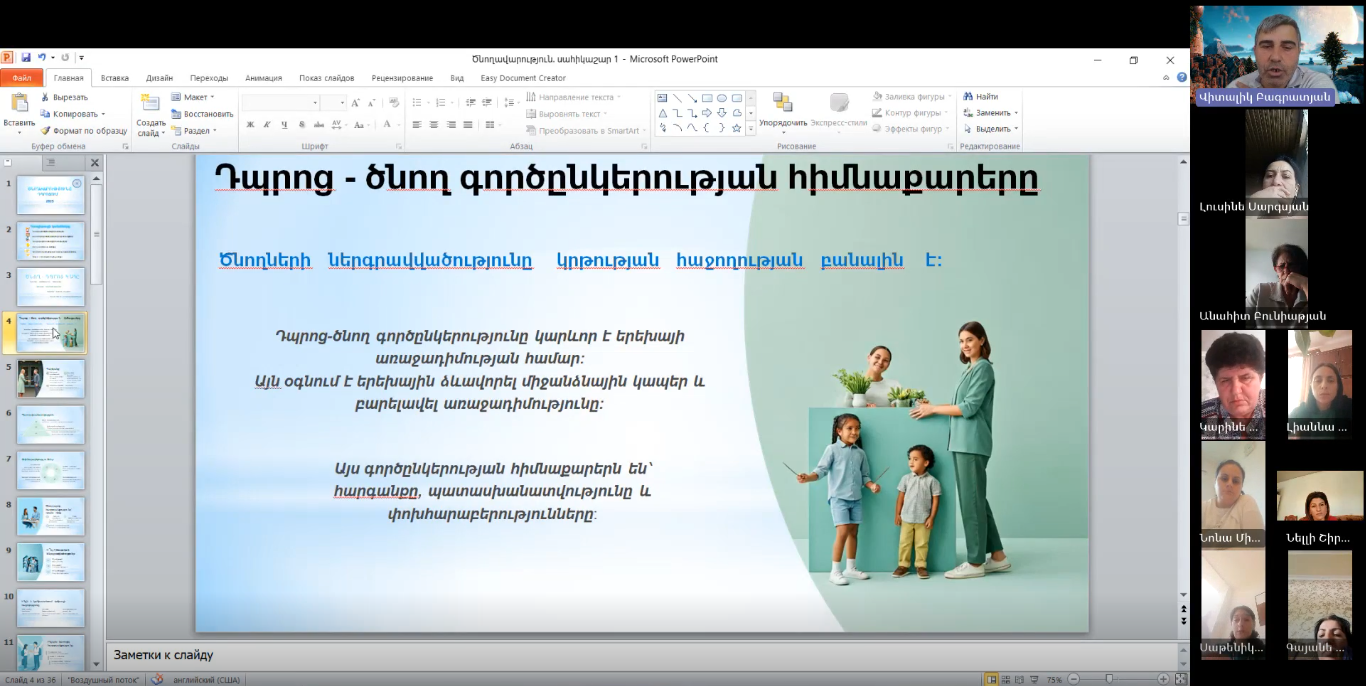This screenshot has width=1366, height=686.
Task: Increase list indent level icon
Action: coord(486,102)
